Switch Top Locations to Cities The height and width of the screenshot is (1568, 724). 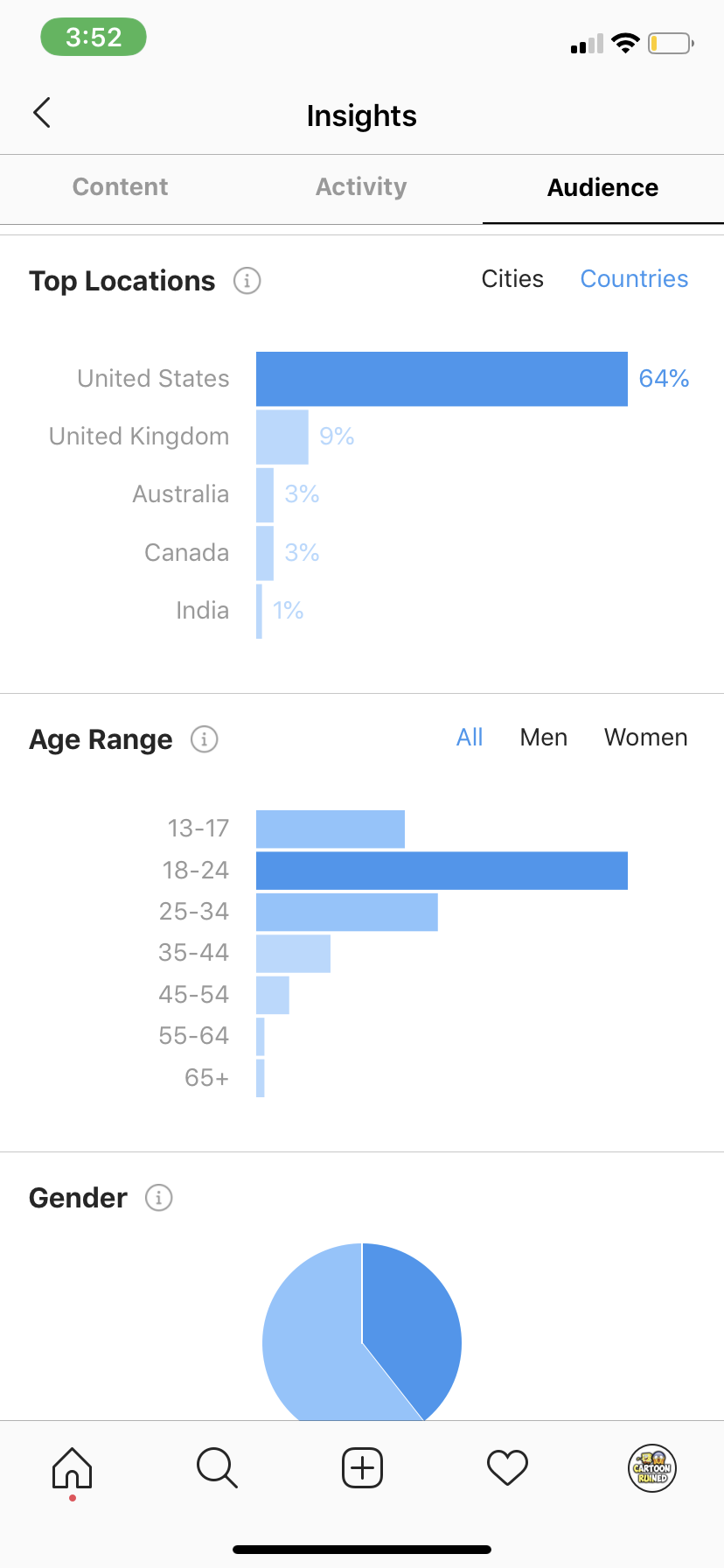[512, 279]
